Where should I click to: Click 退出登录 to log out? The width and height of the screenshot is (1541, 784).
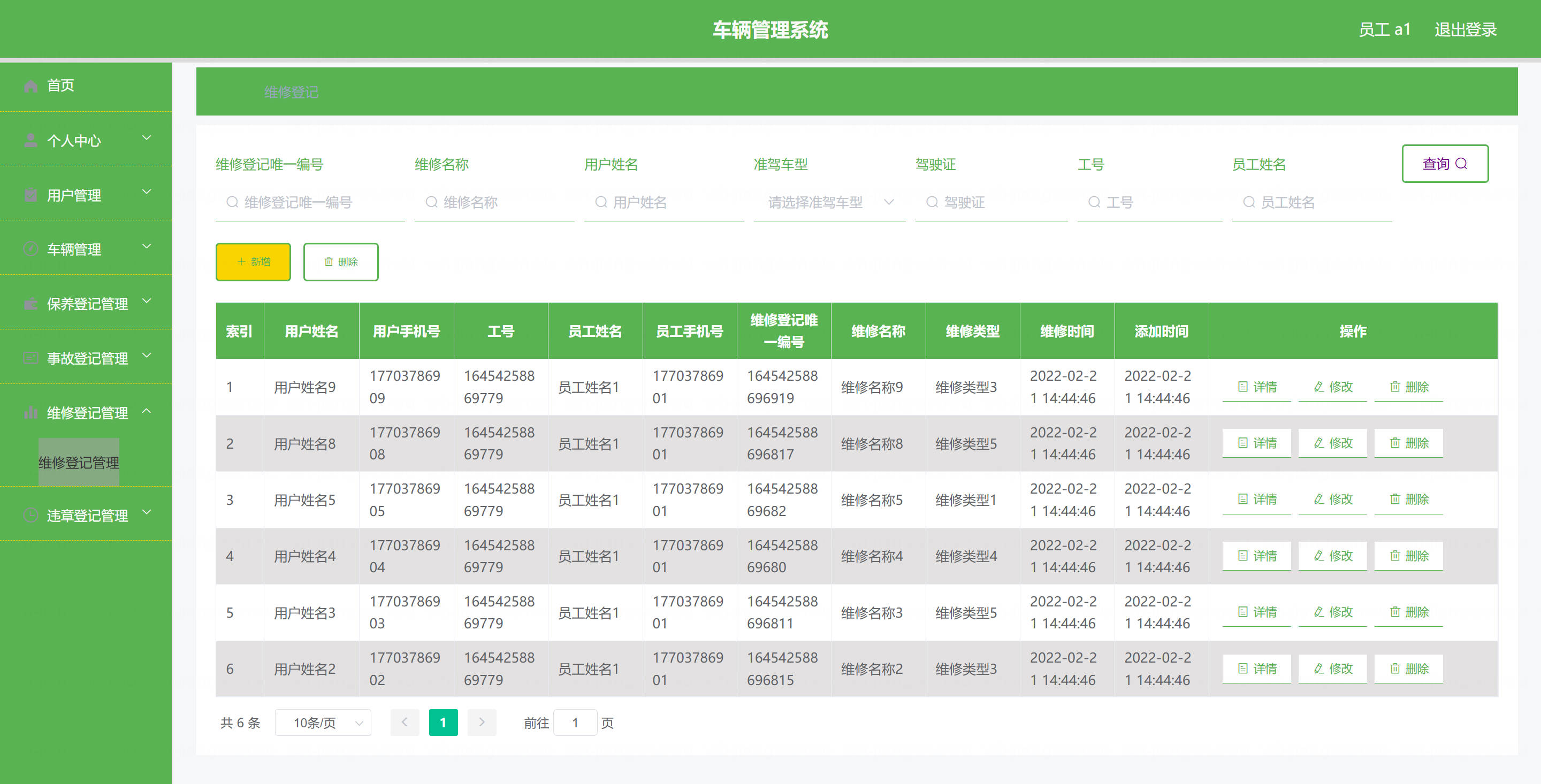(x=1465, y=29)
